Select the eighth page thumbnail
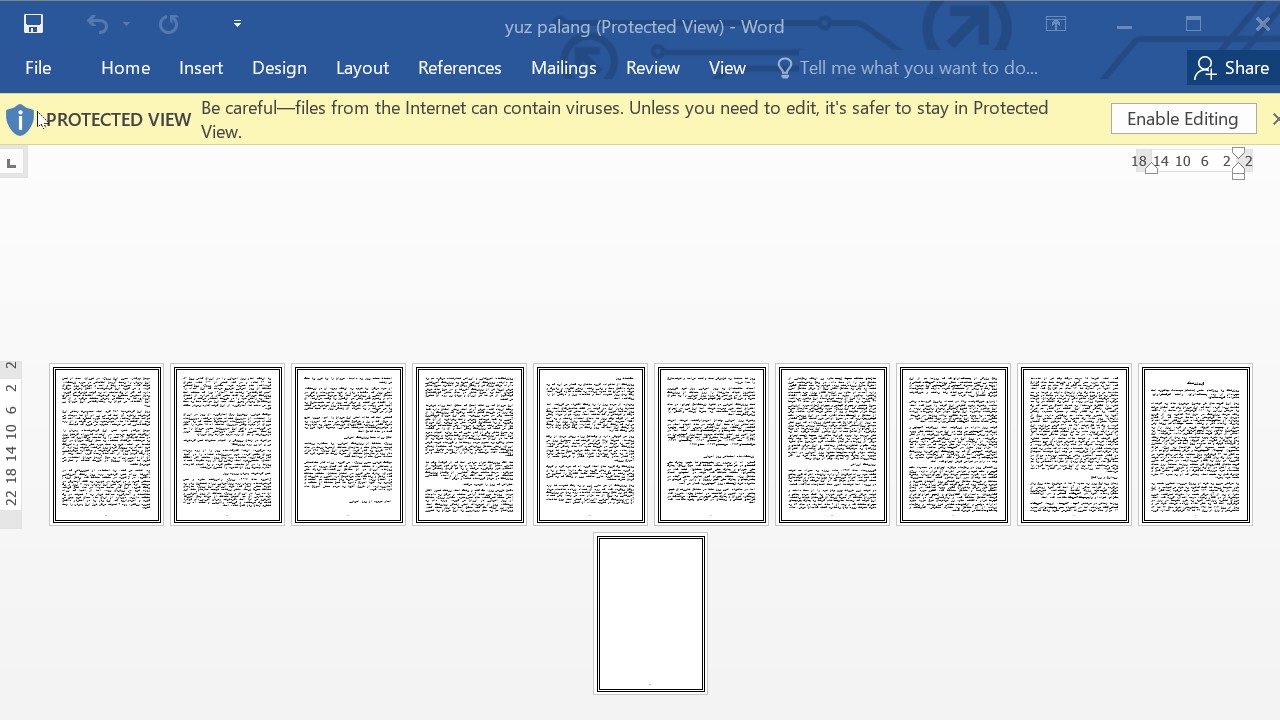 pos(954,445)
